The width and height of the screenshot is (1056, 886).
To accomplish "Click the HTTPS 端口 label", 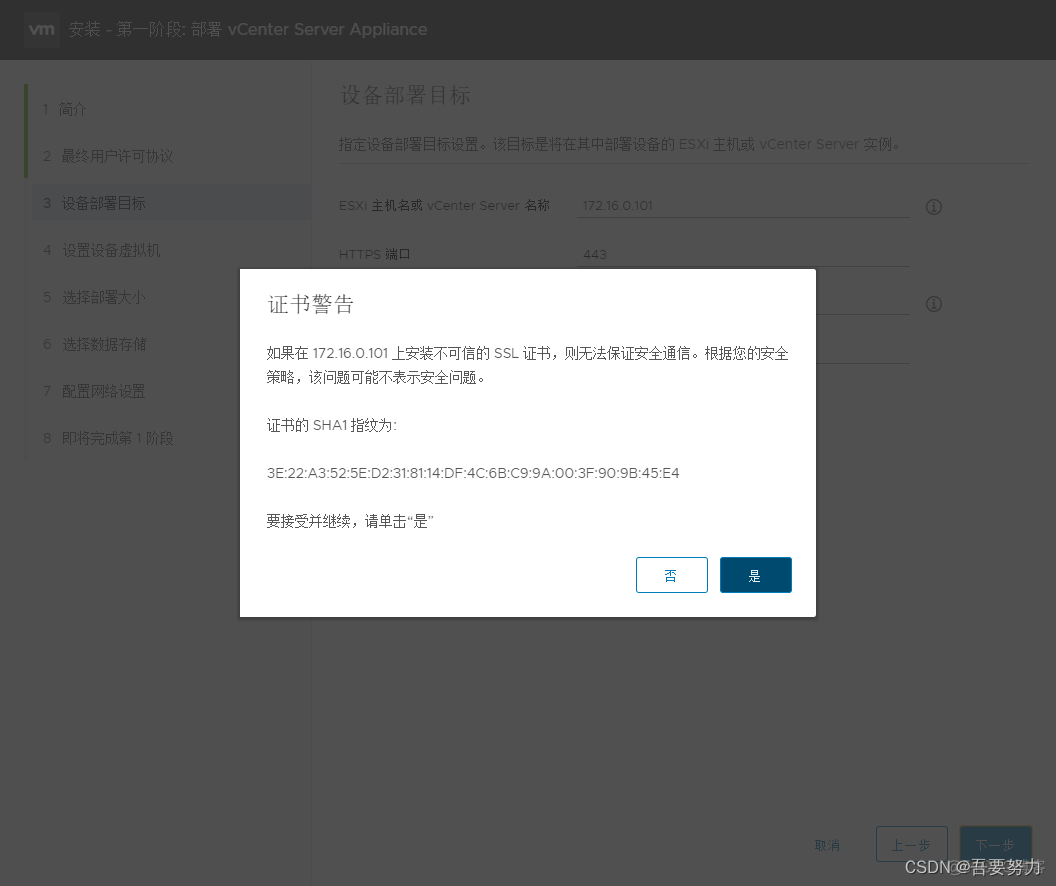I will (x=374, y=254).
